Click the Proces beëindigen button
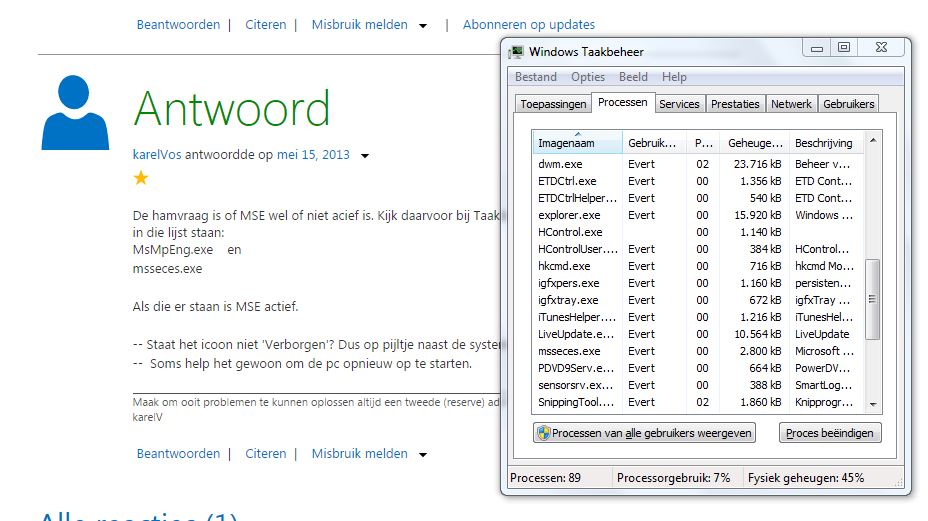The image size is (928, 521). [x=830, y=433]
